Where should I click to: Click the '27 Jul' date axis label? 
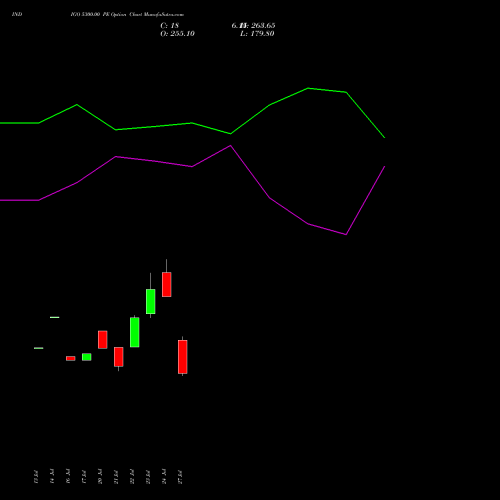(180, 477)
